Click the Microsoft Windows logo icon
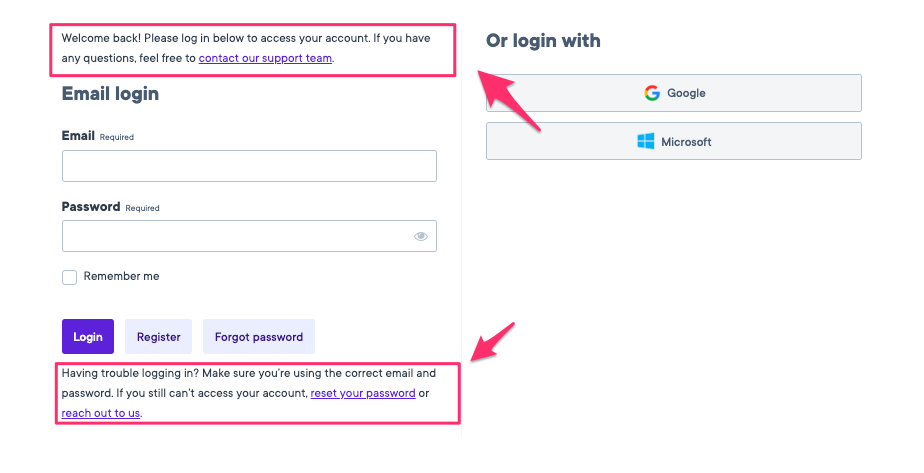Screen dimensions: 924x473 [x=646, y=141]
